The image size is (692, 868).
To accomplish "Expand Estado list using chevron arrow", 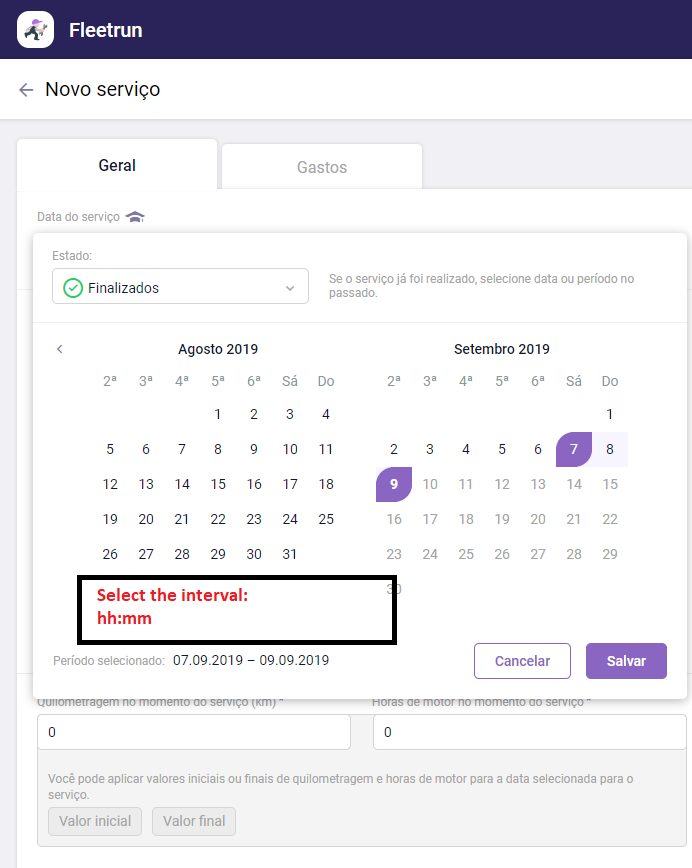I will tap(290, 288).
